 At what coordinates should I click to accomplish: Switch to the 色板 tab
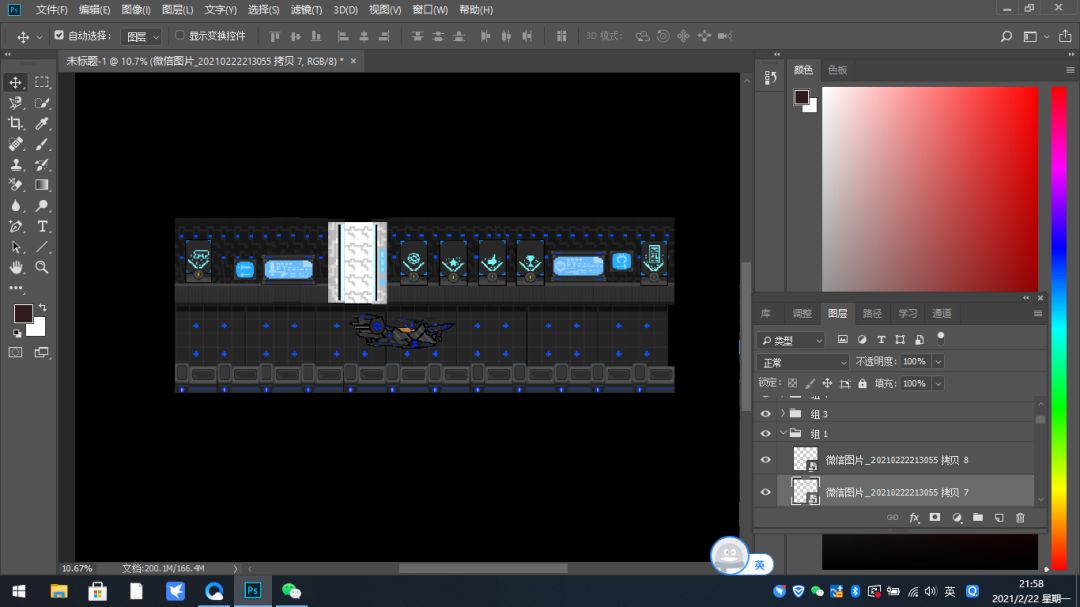click(x=837, y=70)
